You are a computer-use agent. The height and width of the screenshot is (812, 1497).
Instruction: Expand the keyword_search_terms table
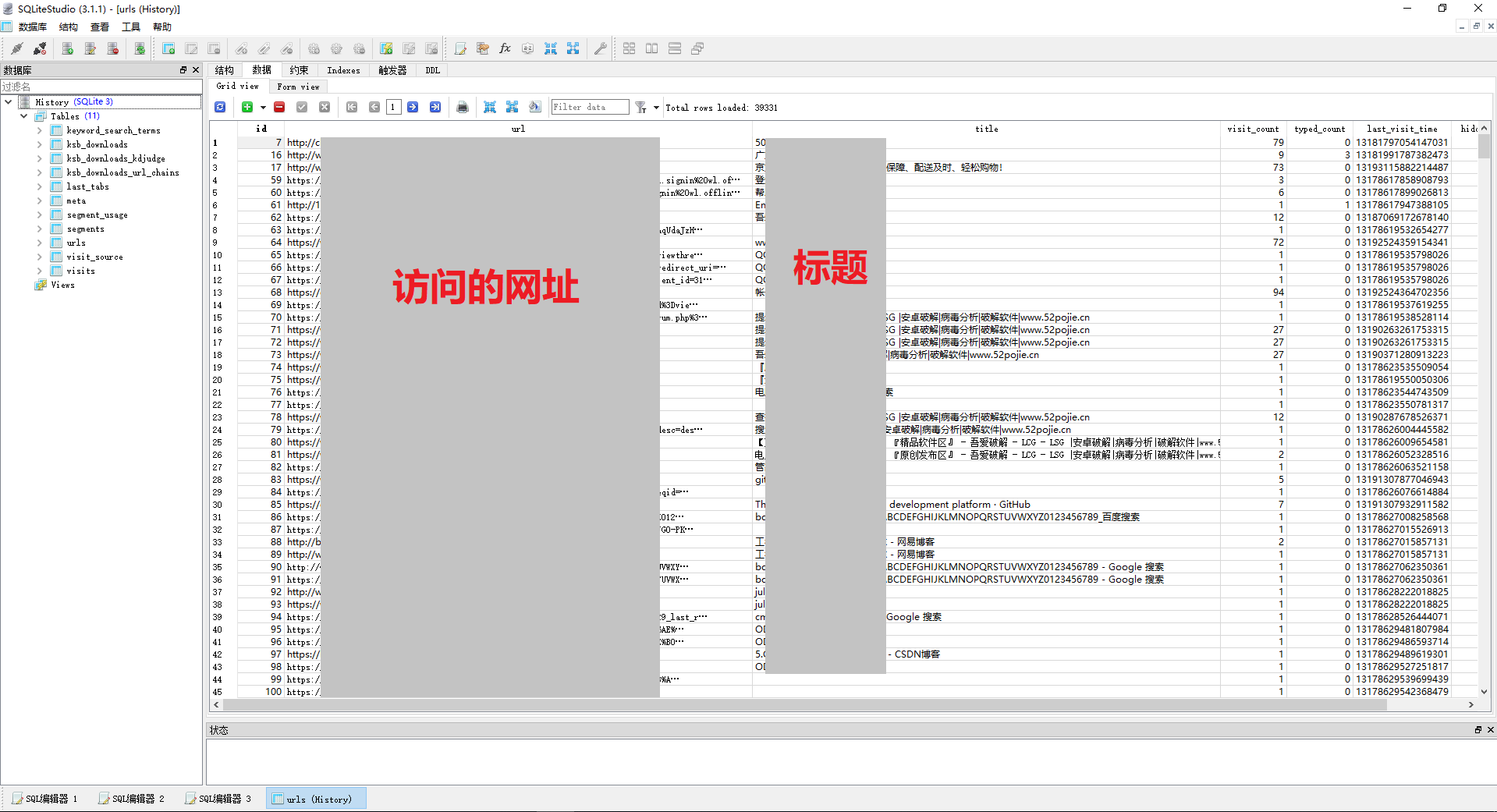(x=40, y=130)
